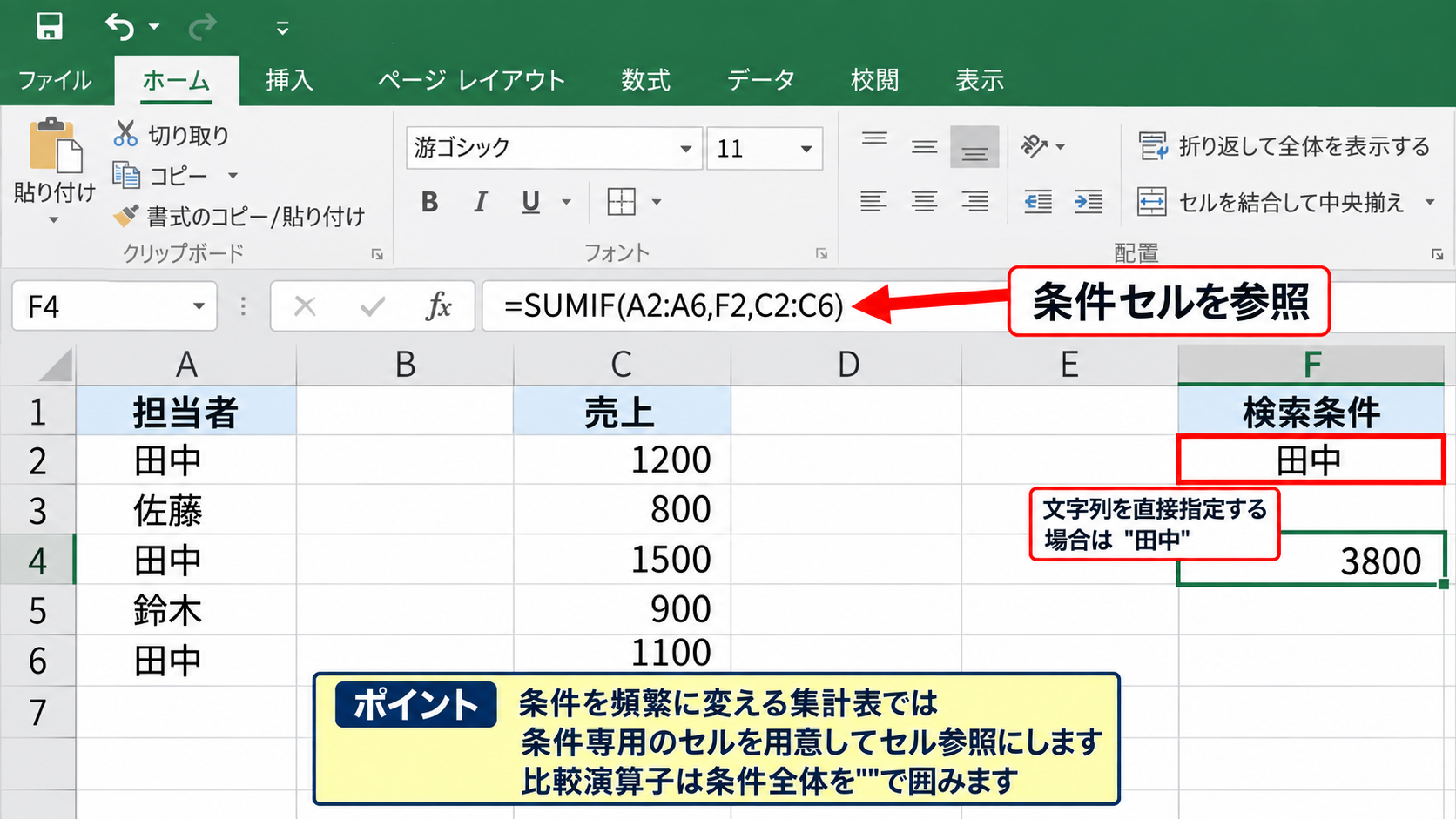Select middle vertical alignment
Viewport: 1456px width, 819px height.
(x=924, y=146)
